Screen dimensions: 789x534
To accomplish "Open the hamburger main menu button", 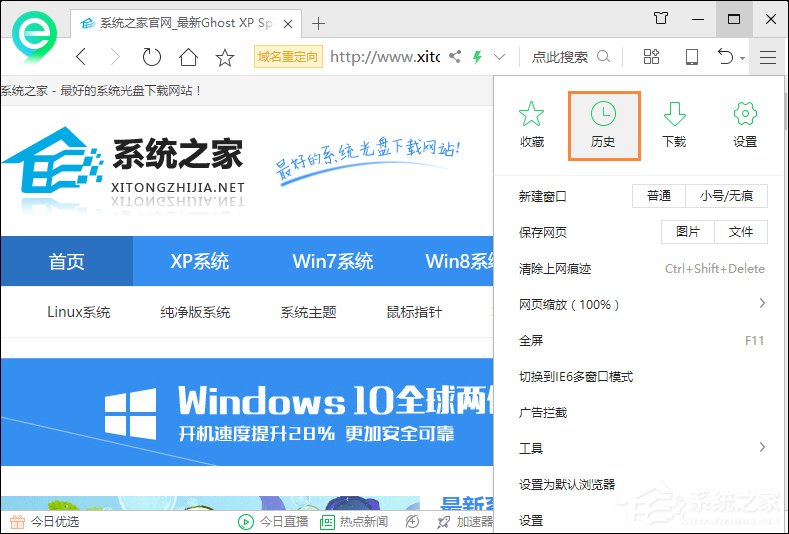I will 767,57.
